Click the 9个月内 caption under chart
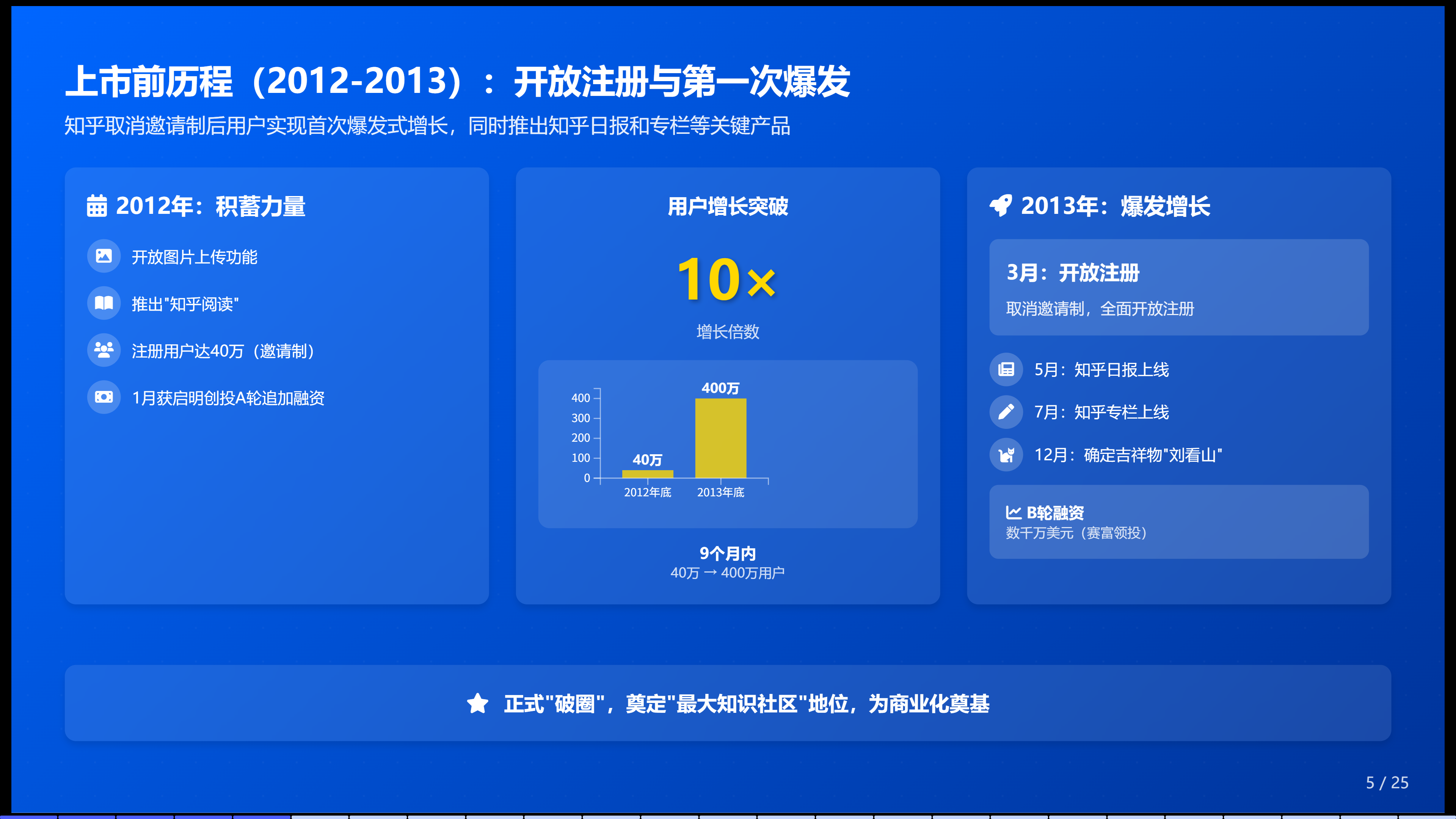Screen dimensions: 1456x819 click(x=728, y=553)
